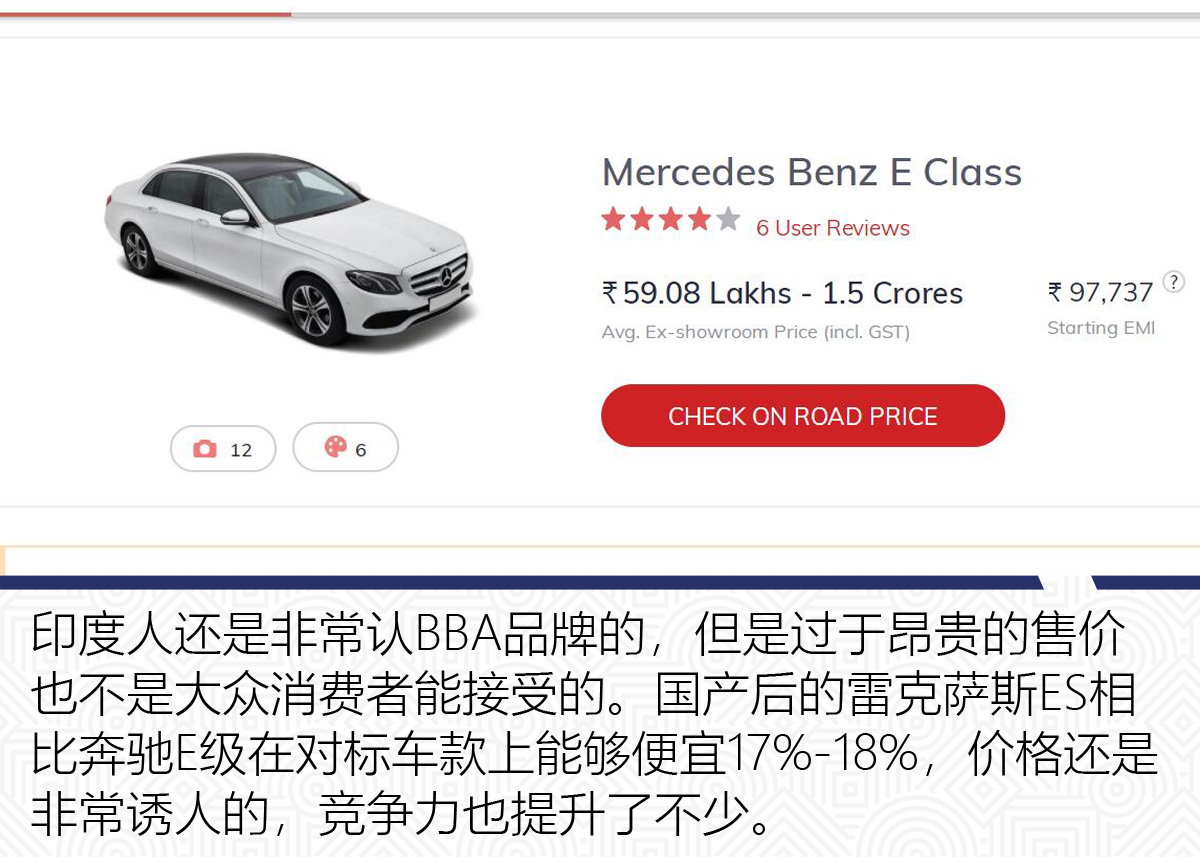
Task: Select the second rating star
Action: click(x=642, y=219)
